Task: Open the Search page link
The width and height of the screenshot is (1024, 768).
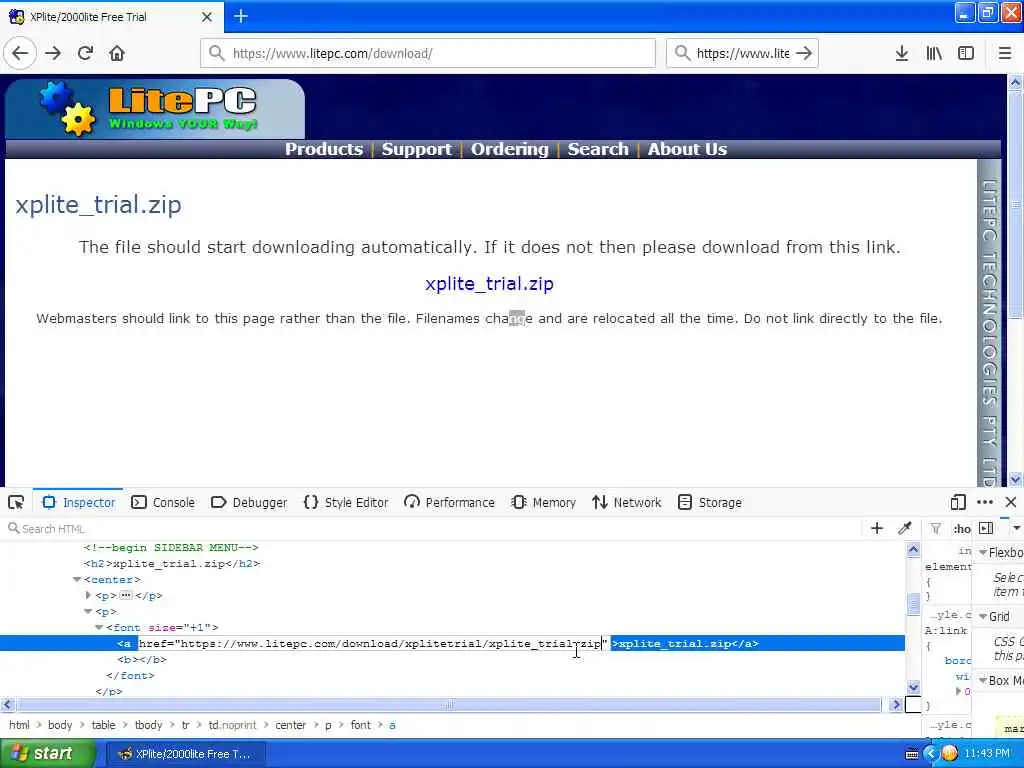Action: (598, 149)
